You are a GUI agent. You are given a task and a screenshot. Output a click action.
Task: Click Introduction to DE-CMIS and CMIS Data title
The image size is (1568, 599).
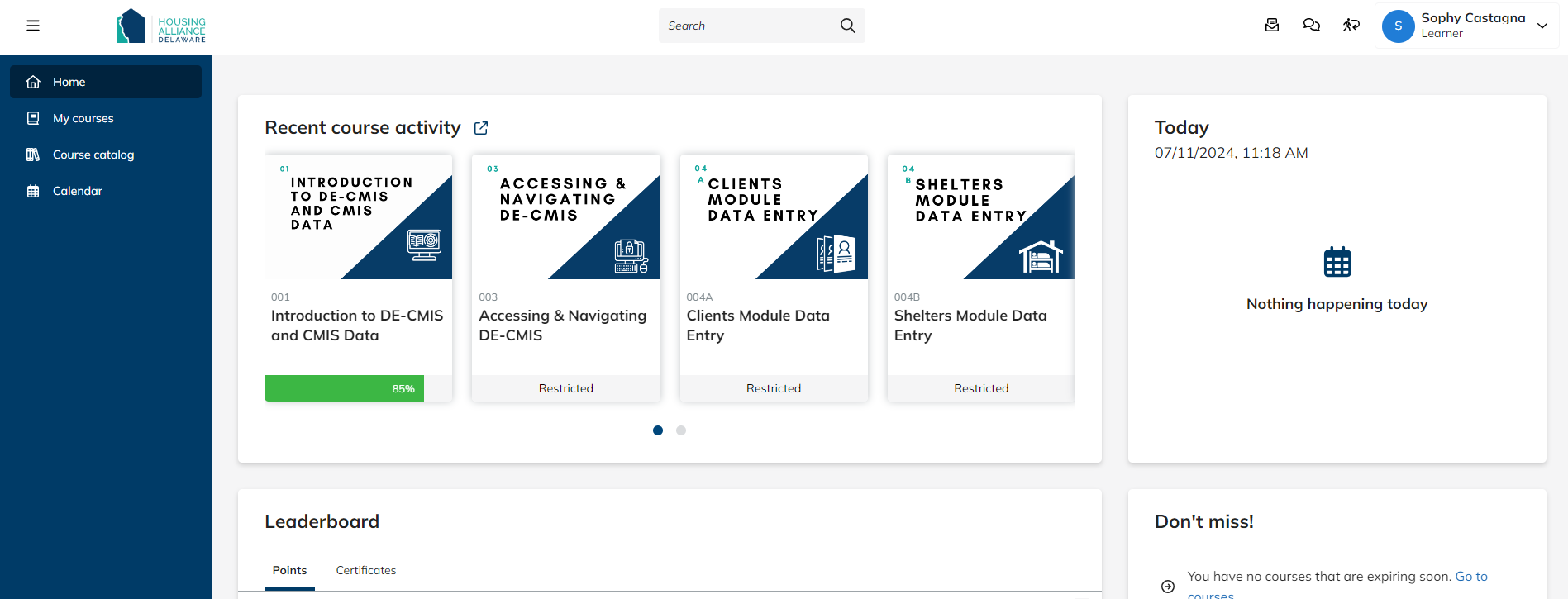pos(357,326)
